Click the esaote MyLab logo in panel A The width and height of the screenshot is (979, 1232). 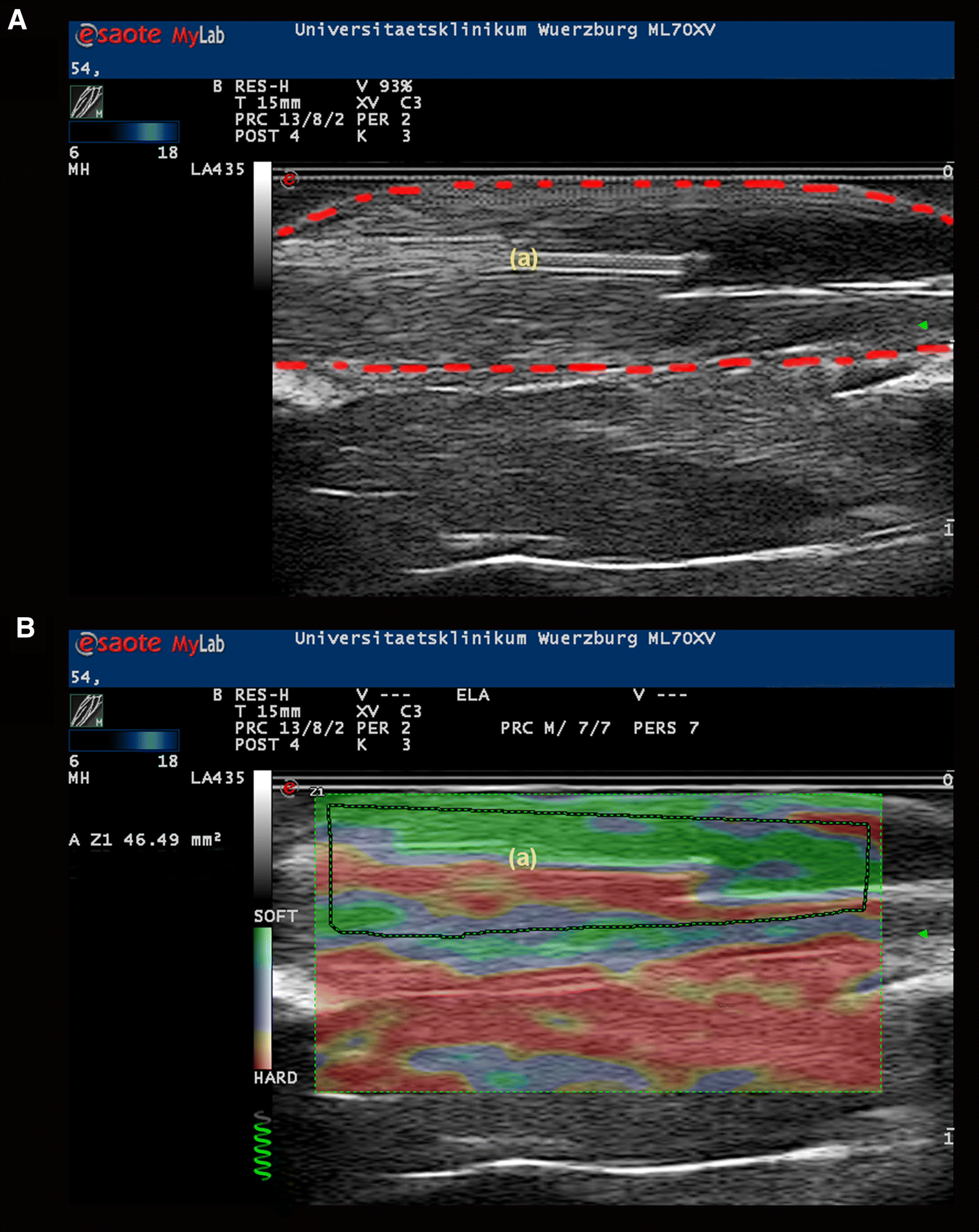click(x=150, y=35)
